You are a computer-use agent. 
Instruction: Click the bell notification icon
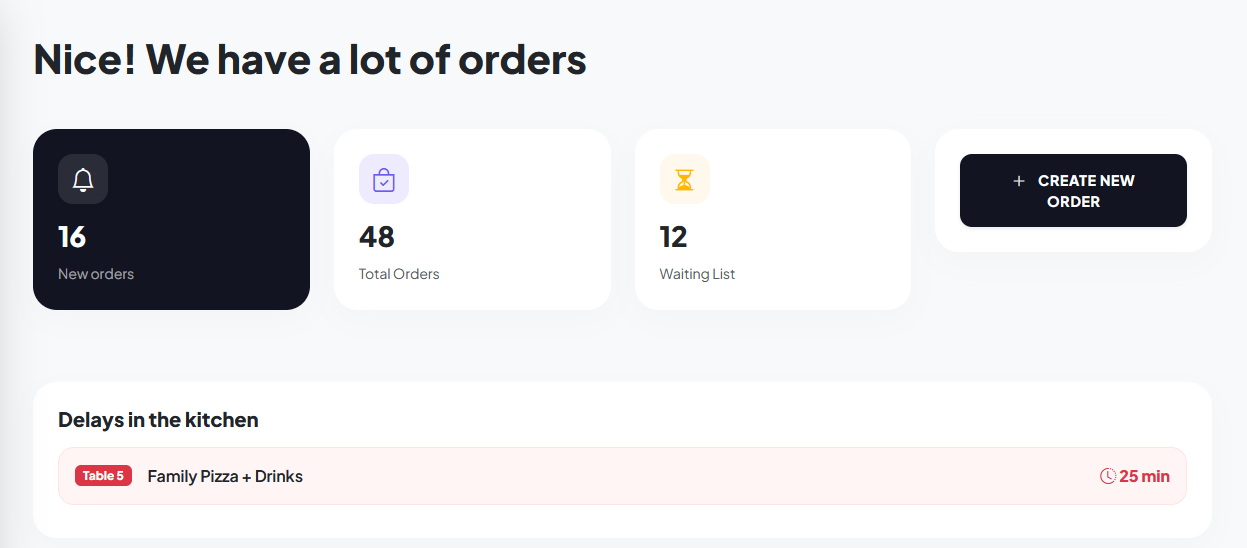pyautogui.click(x=83, y=180)
